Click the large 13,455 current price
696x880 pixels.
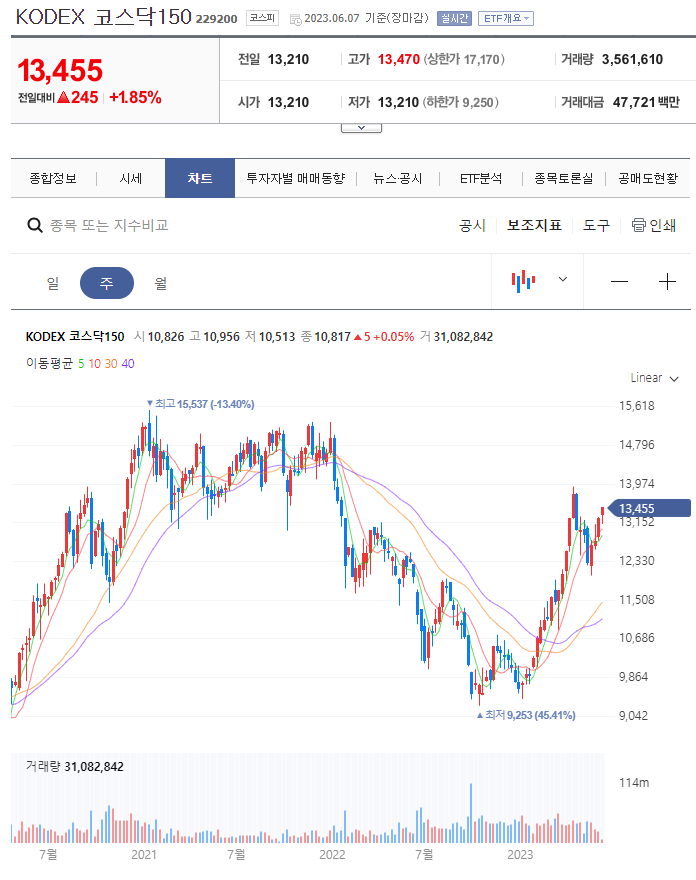click(x=60, y=71)
